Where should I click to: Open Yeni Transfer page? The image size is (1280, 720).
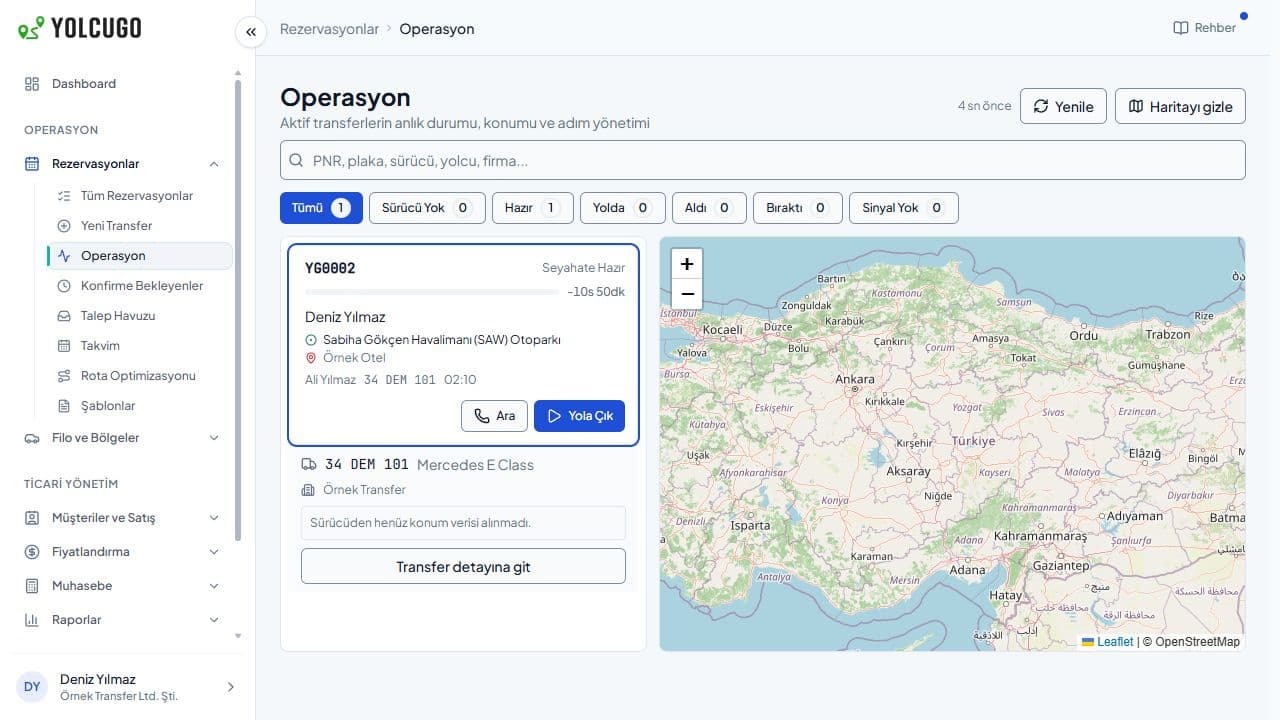click(116, 226)
